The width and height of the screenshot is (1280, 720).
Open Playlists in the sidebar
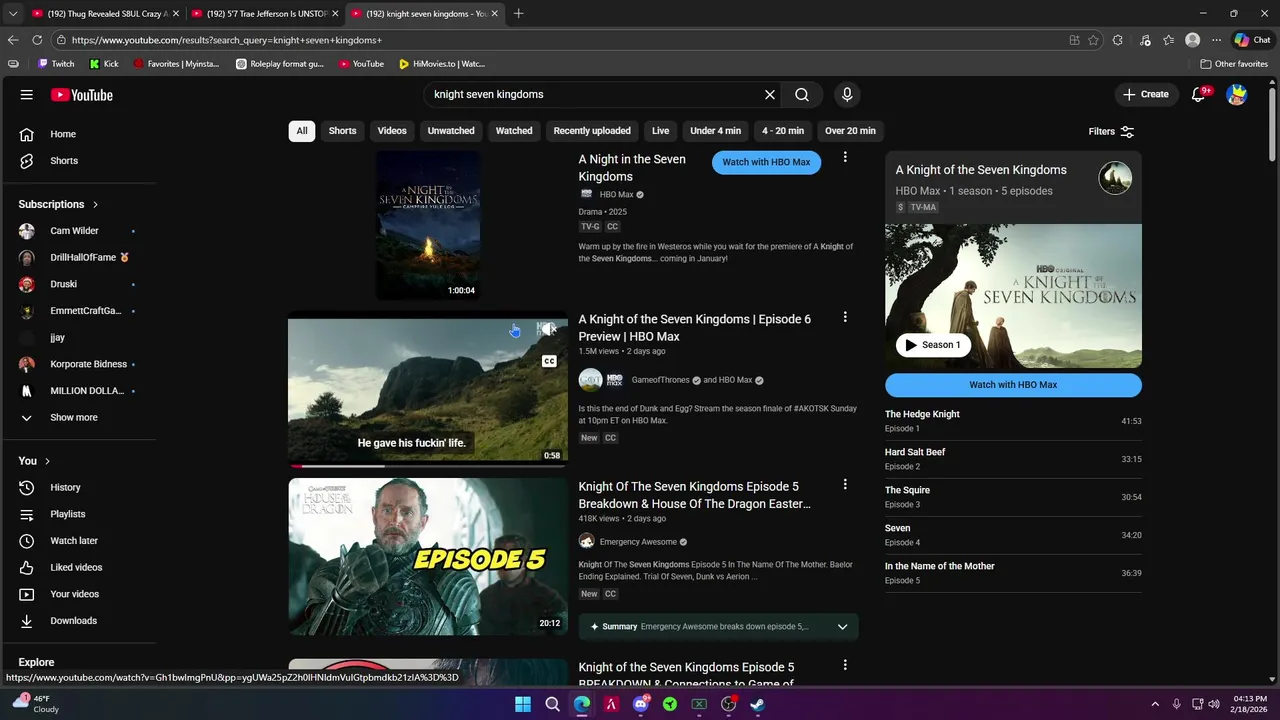78,514
